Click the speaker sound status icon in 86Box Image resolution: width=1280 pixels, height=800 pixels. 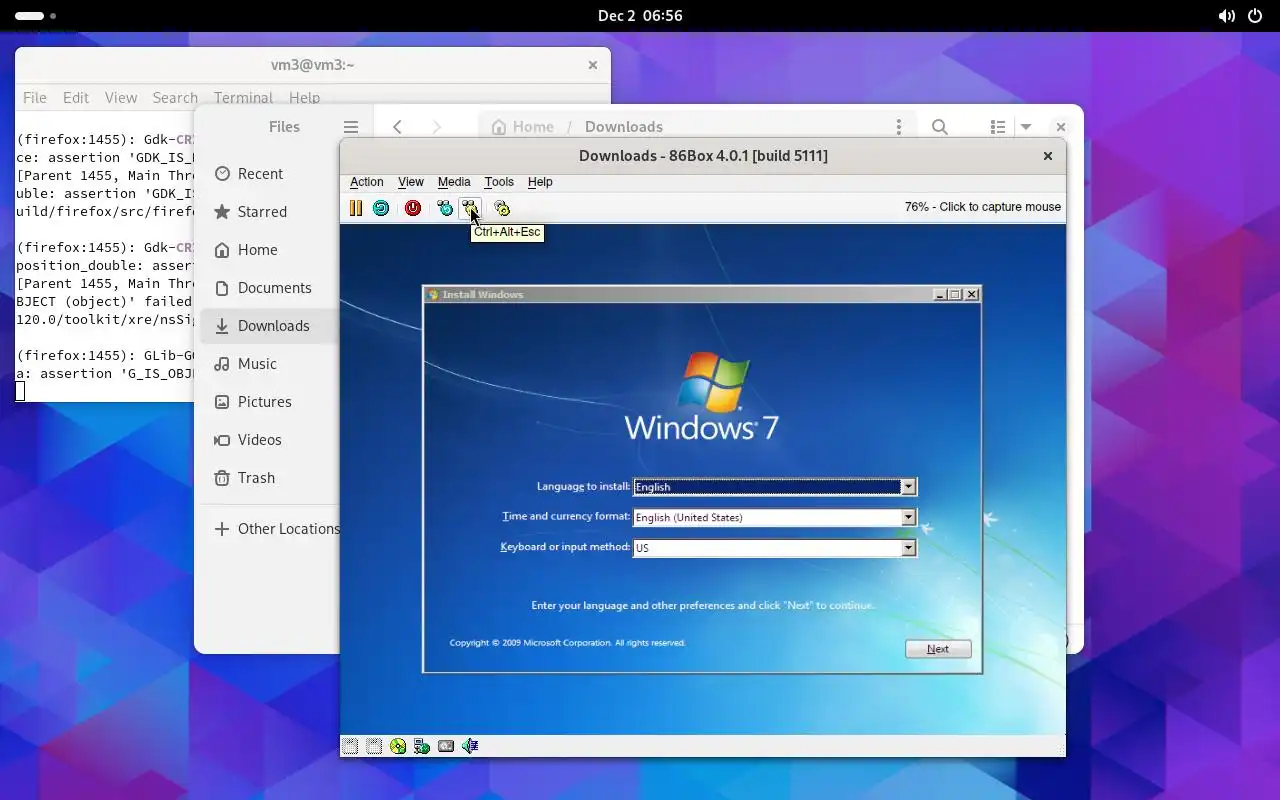click(470, 746)
